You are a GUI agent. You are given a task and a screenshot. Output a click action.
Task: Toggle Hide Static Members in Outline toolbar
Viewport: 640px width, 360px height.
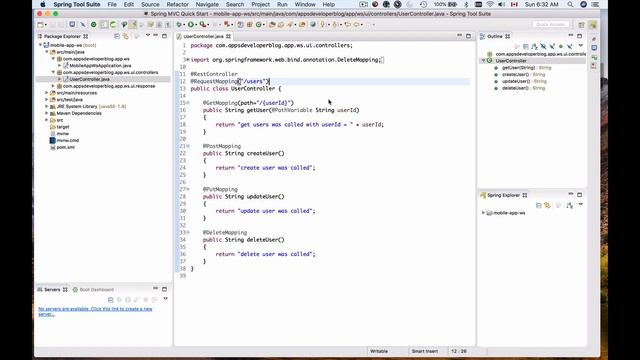click(x=552, y=46)
